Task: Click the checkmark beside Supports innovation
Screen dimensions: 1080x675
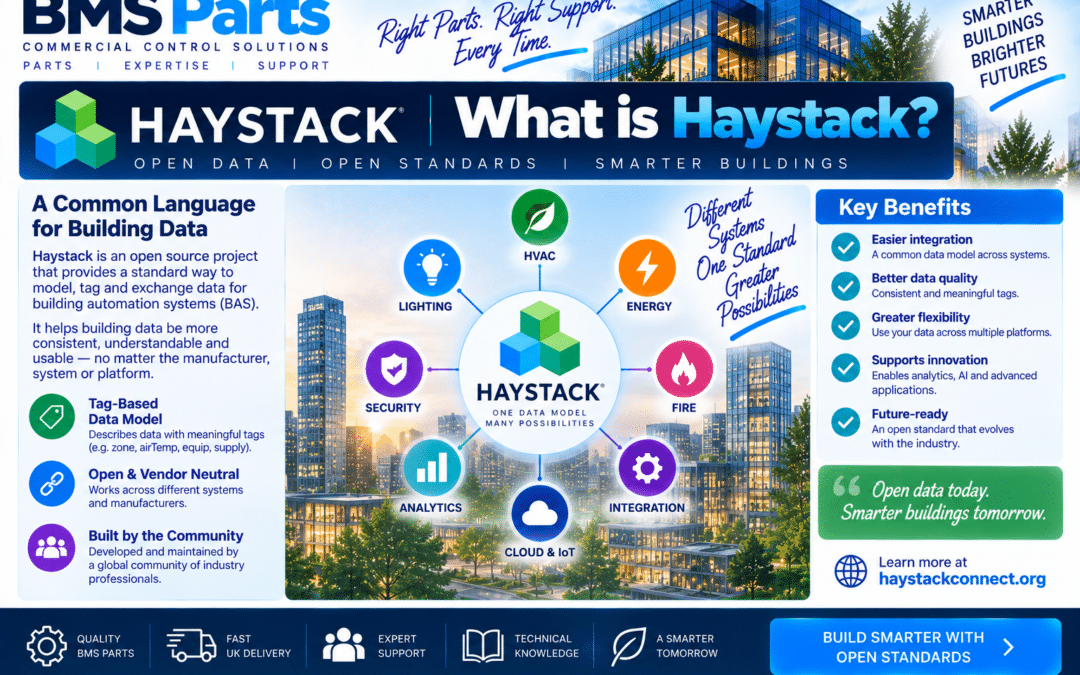Action: [x=845, y=368]
